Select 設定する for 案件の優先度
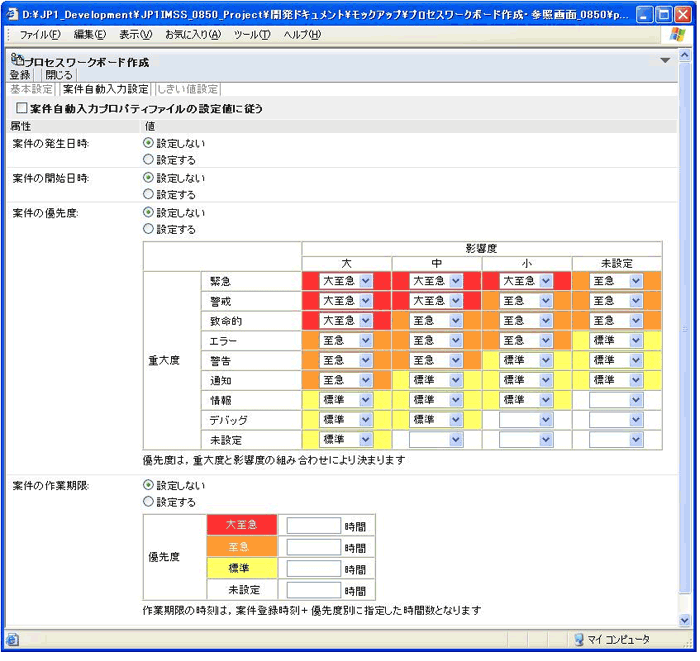The image size is (700, 661). pyautogui.click(x=149, y=229)
